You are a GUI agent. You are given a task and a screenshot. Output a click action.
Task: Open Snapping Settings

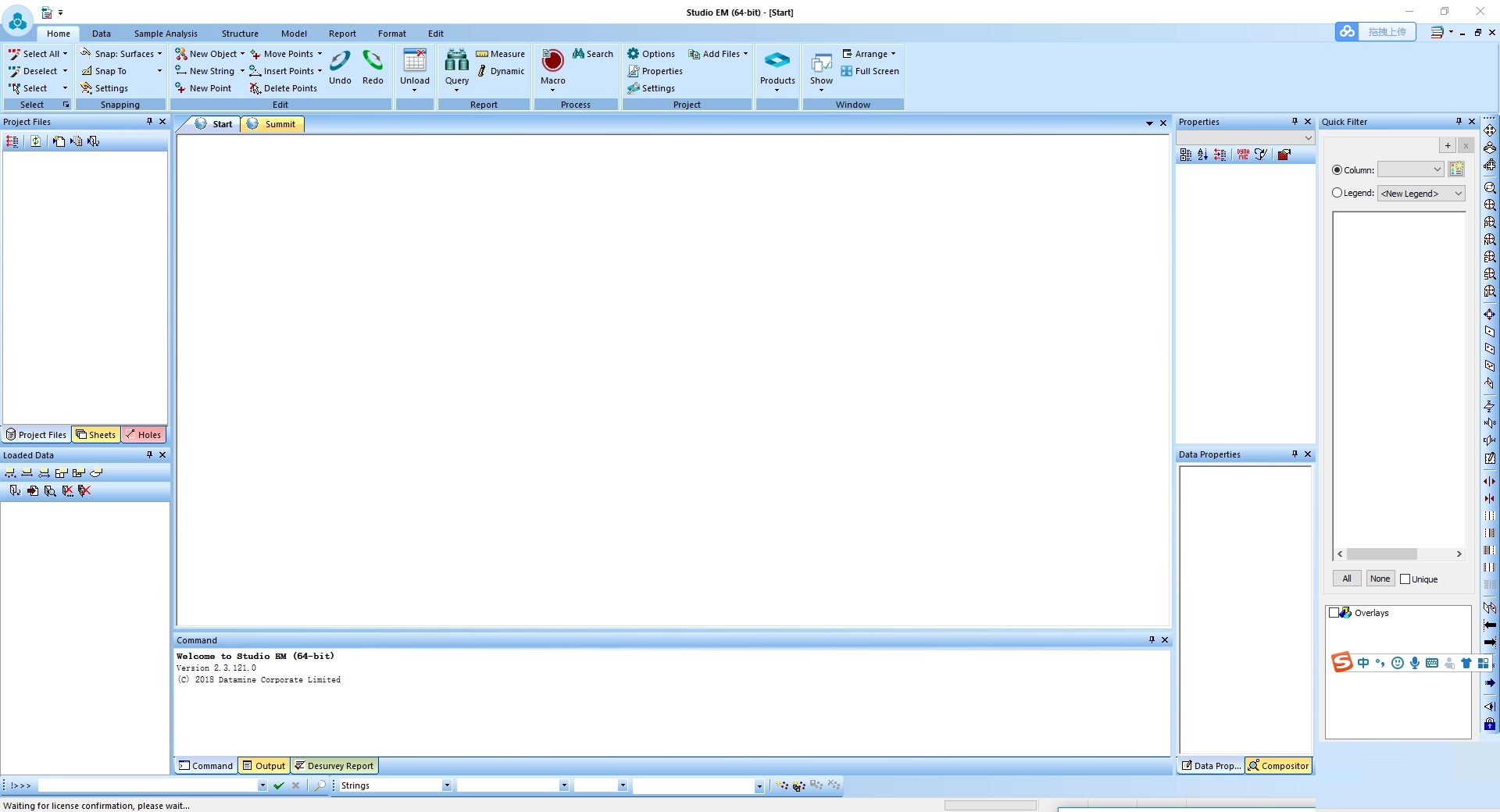pyautogui.click(x=105, y=88)
